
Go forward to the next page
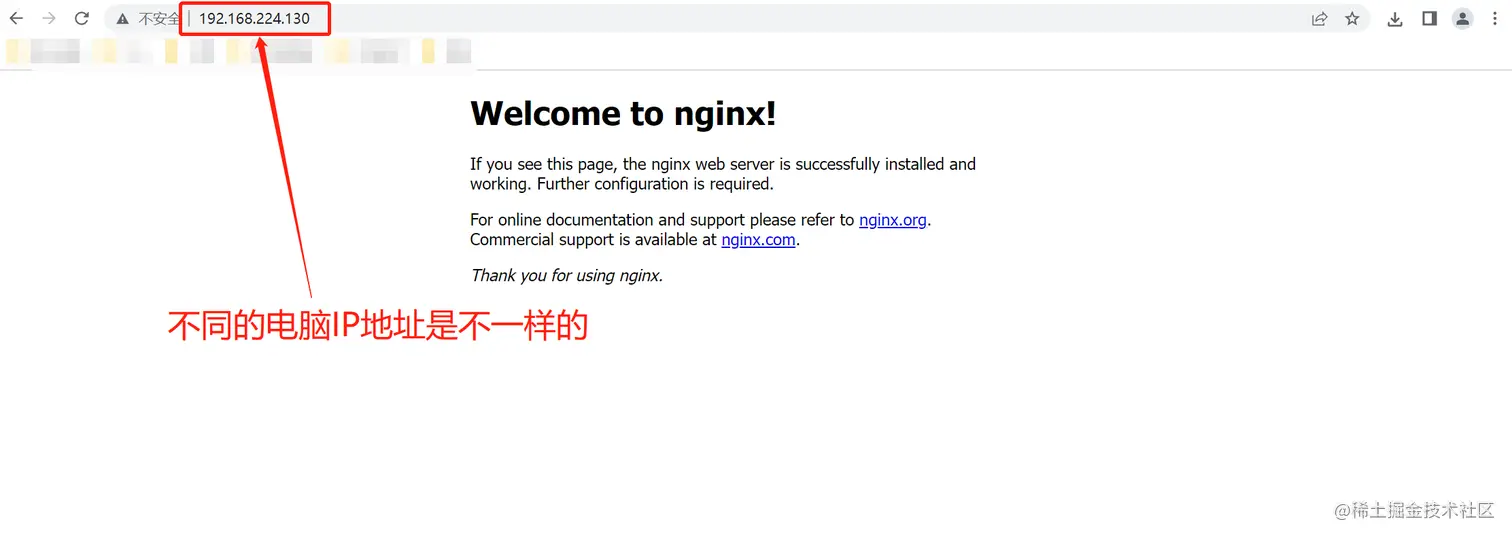coord(49,18)
